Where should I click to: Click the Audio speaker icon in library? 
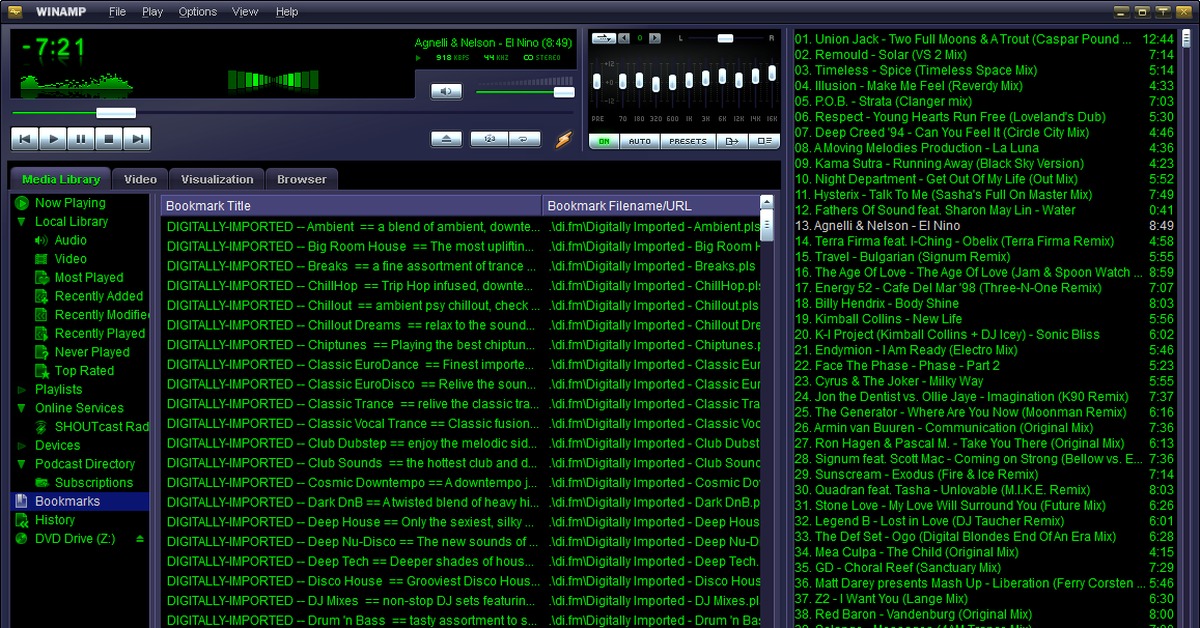tap(41, 240)
